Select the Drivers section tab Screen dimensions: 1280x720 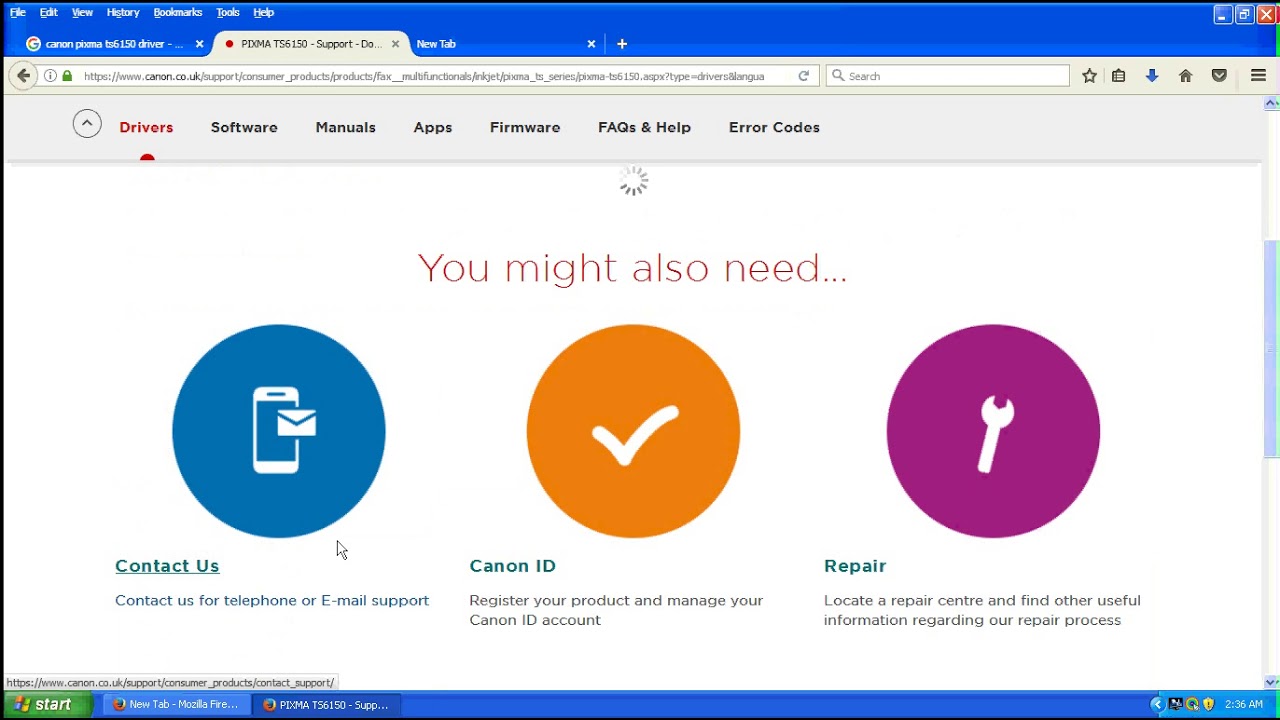[x=146, y=127]
